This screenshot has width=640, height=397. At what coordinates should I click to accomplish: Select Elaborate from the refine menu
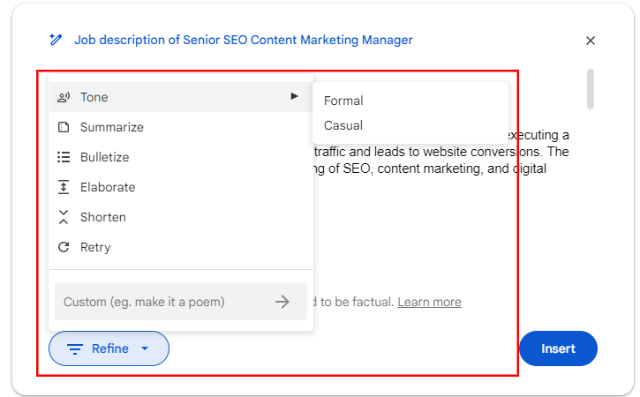pyautogui.click(x=180, y=187)
